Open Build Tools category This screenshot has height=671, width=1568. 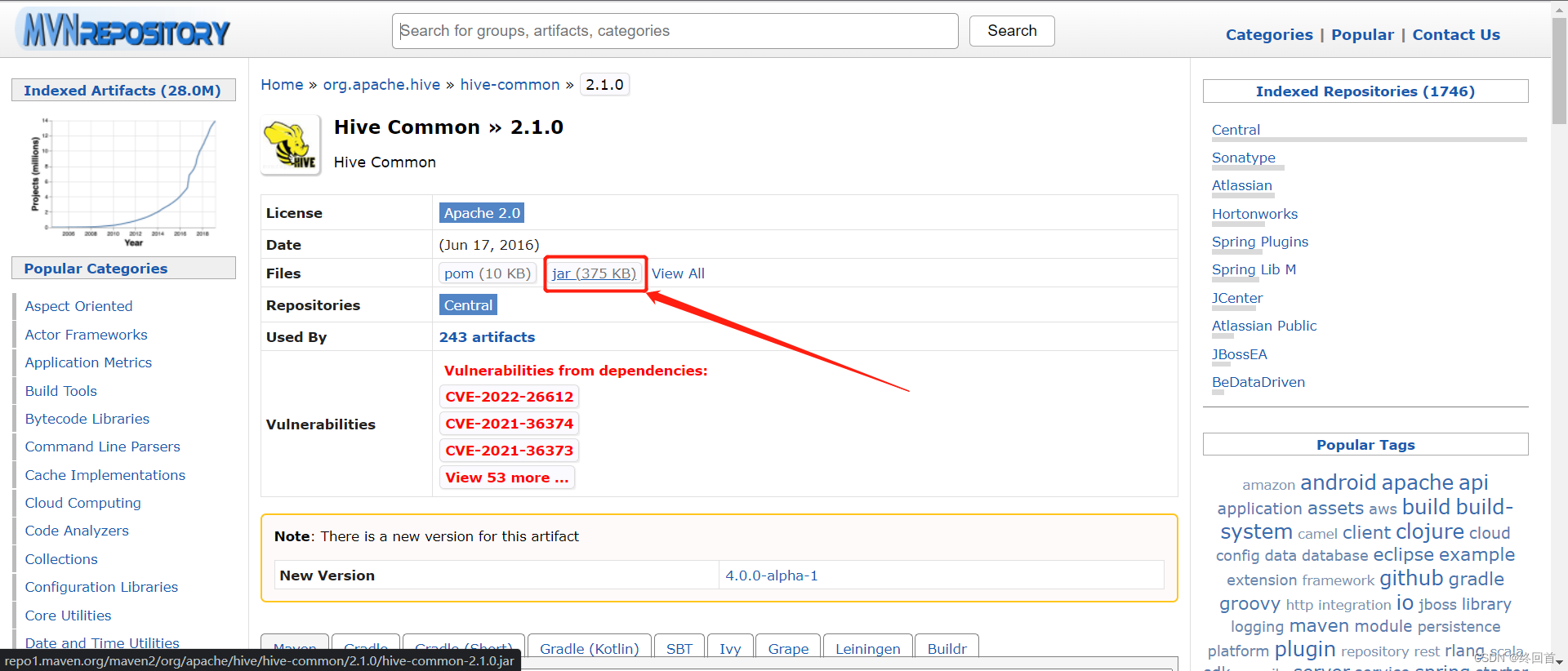click(60, 391)
